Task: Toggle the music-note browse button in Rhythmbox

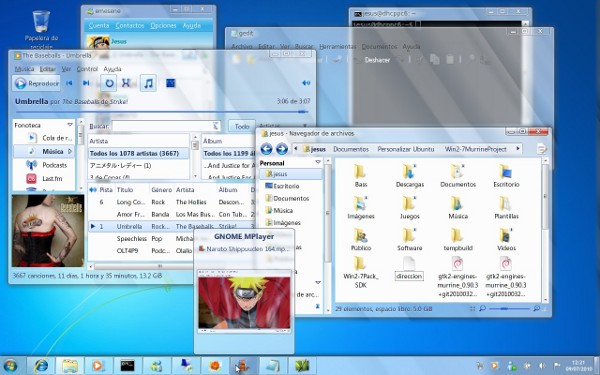Action: (x=148, y=83)
